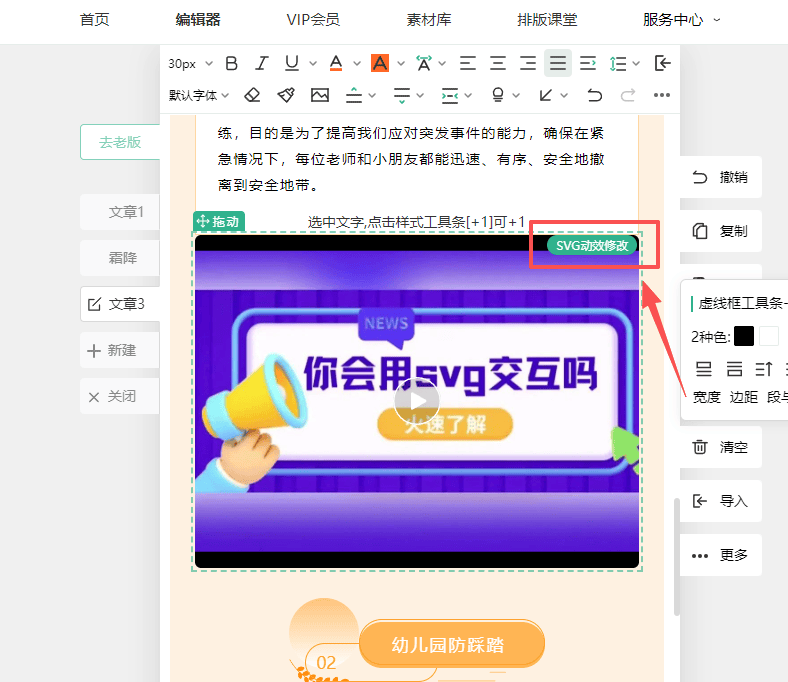Click the 去老版 button

120,142
